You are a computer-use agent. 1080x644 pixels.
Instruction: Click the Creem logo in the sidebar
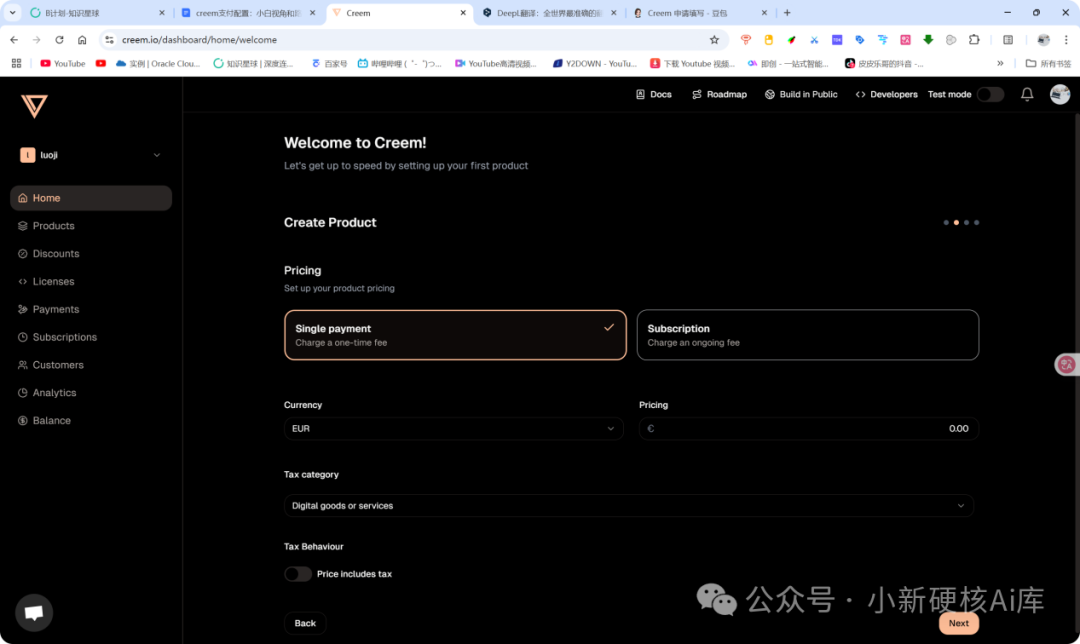(34, 106)
